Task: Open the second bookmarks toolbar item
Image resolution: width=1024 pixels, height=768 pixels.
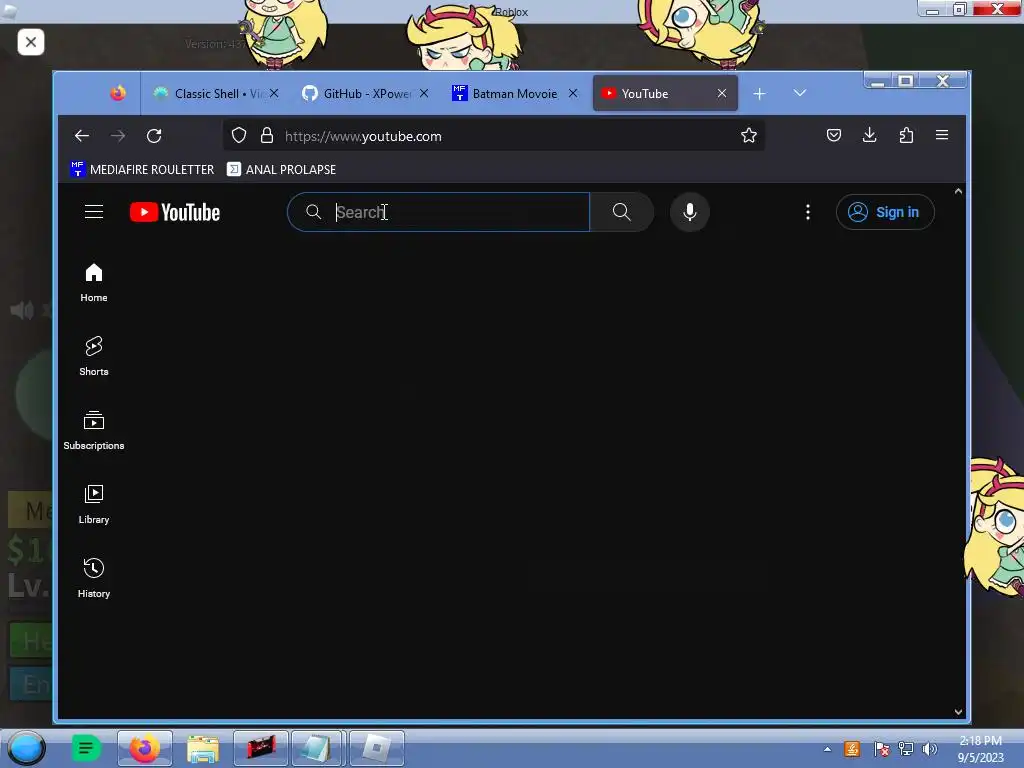Action: (281, 169)
